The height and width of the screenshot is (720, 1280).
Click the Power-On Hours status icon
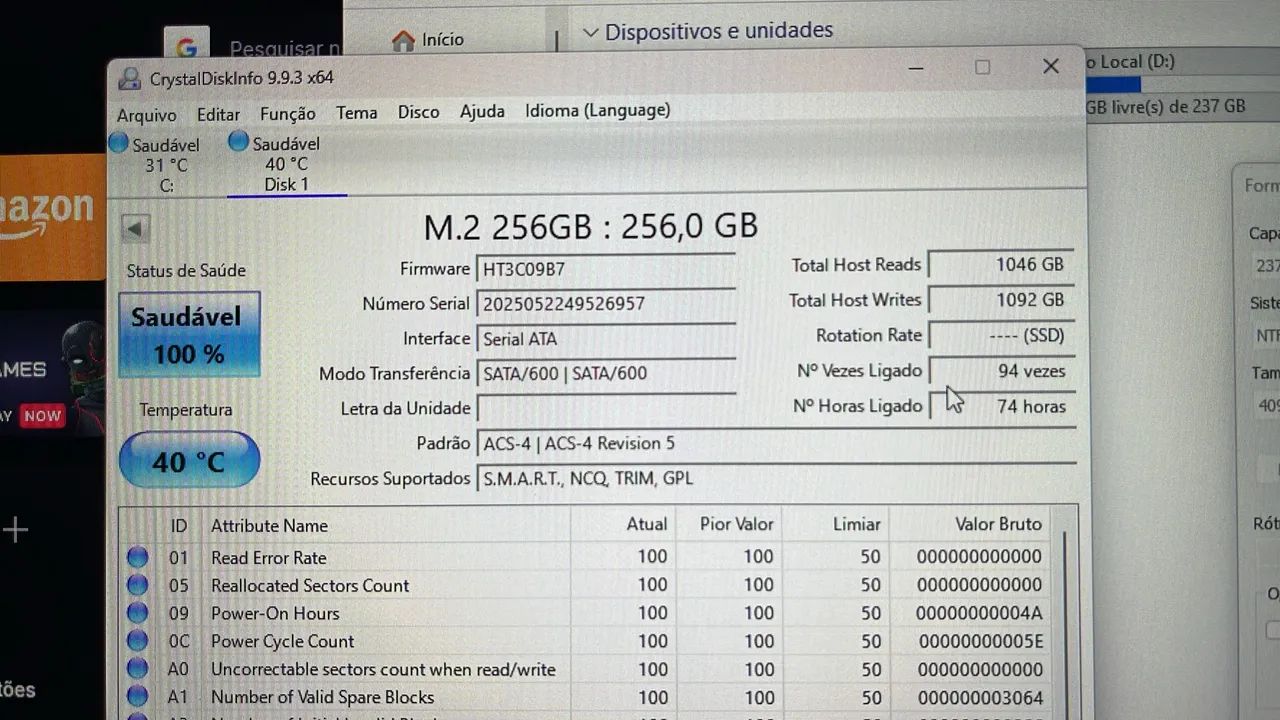[x=137, y=613]
